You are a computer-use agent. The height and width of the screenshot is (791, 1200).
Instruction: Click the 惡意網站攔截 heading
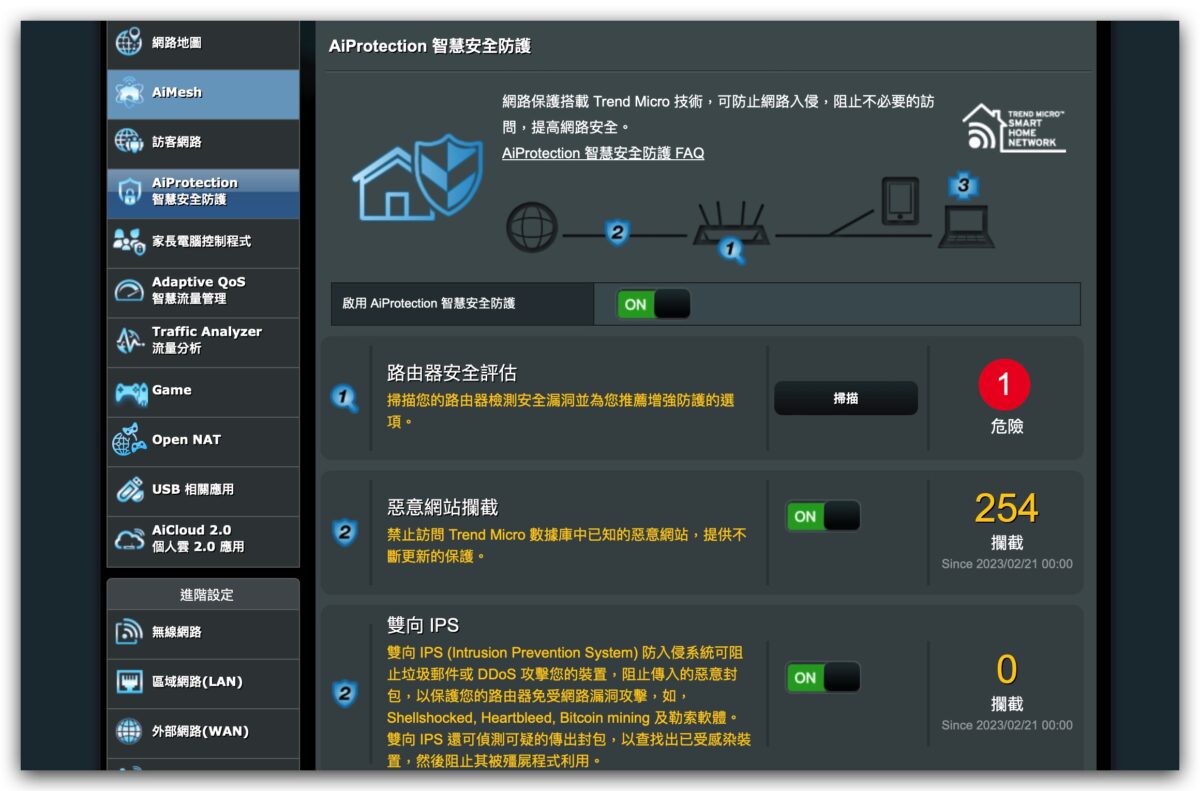click(442, 507)
